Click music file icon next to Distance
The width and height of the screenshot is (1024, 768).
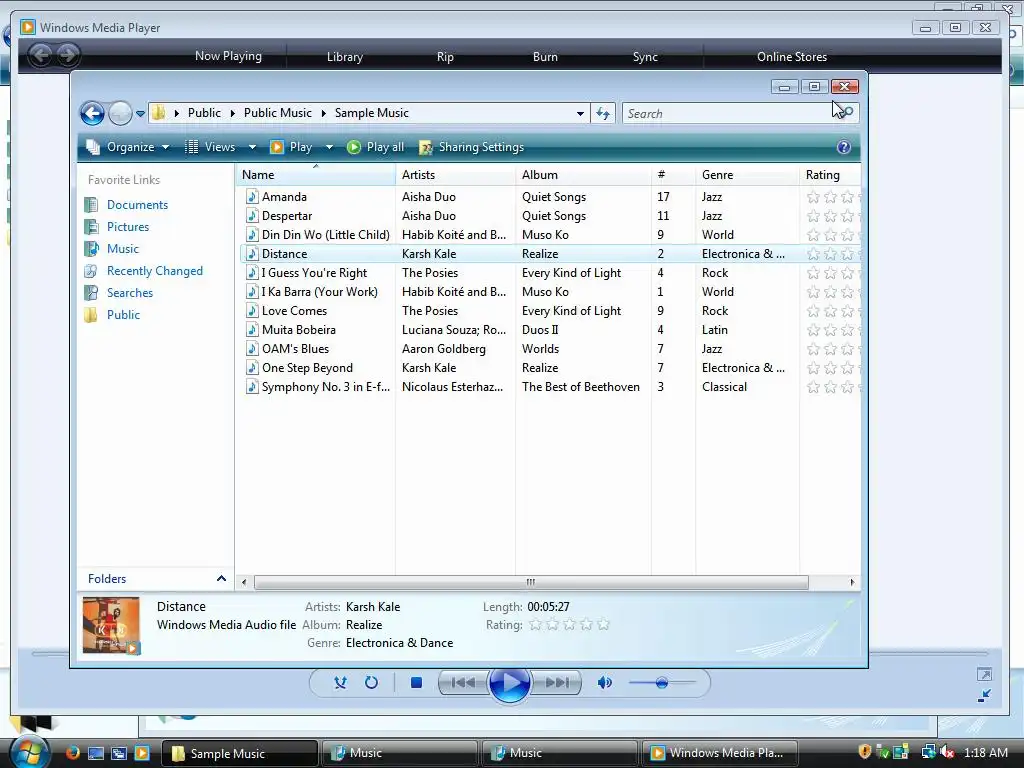252,253
